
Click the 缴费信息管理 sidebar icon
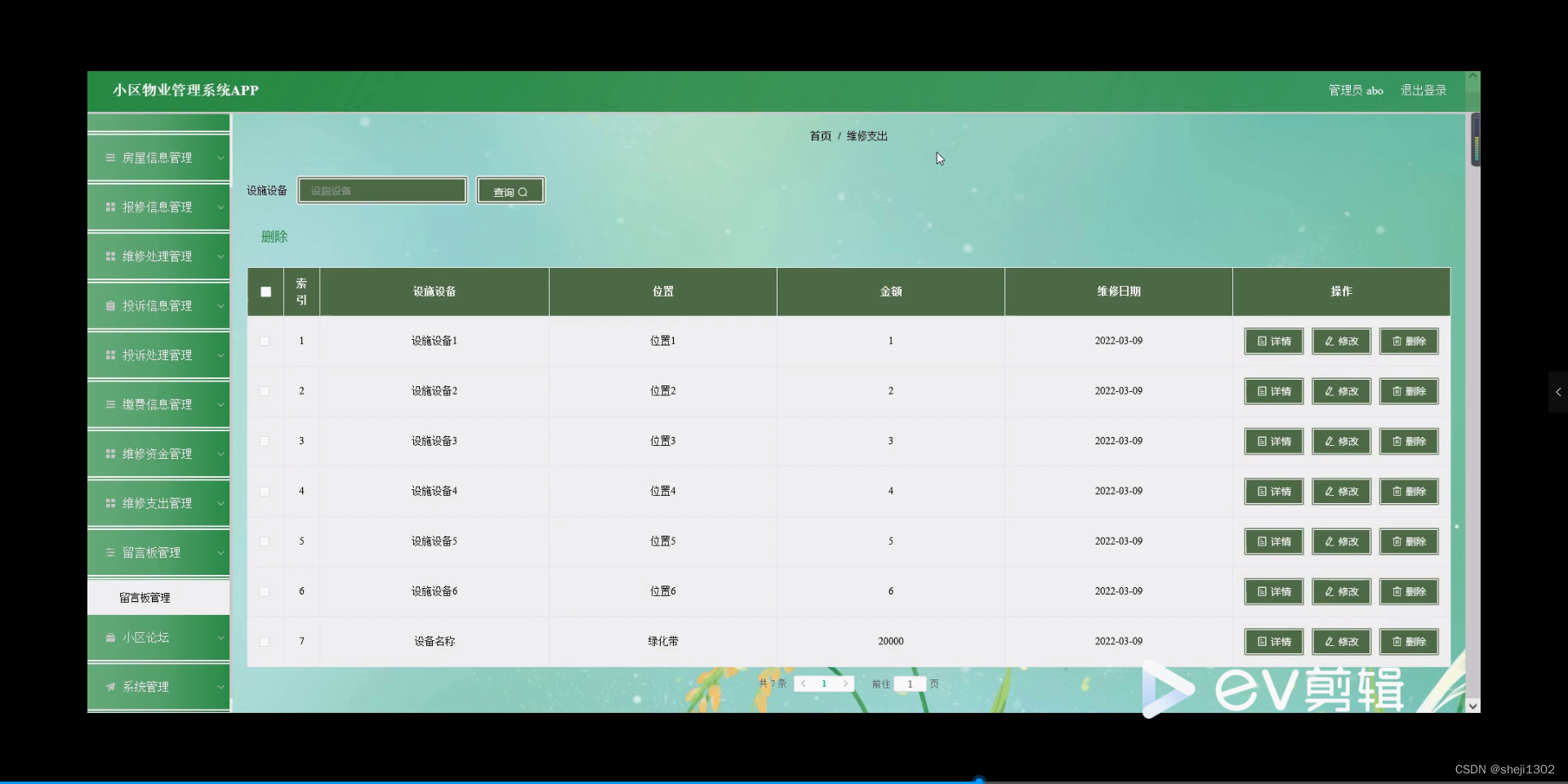click(110, 404)
